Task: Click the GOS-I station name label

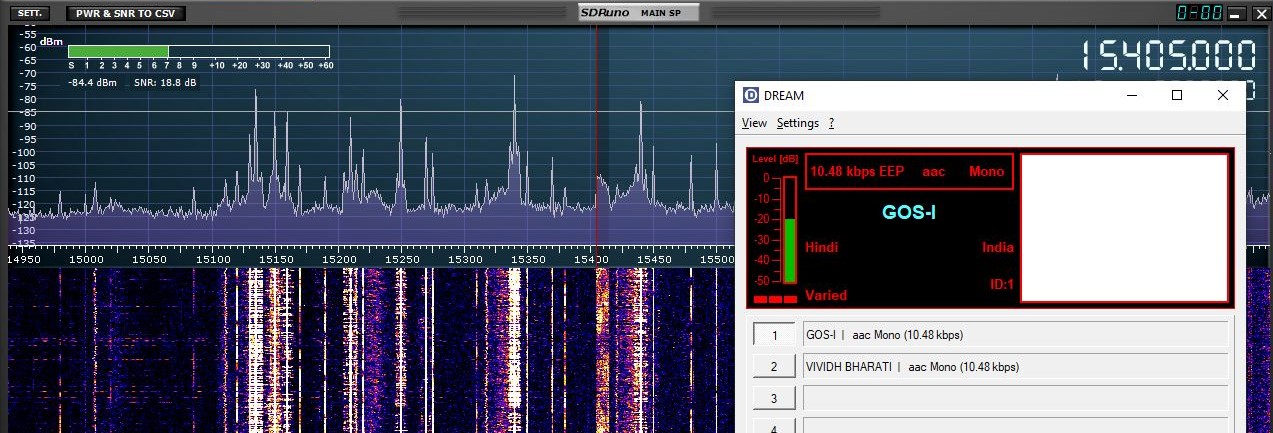Action: click(909, 212)
